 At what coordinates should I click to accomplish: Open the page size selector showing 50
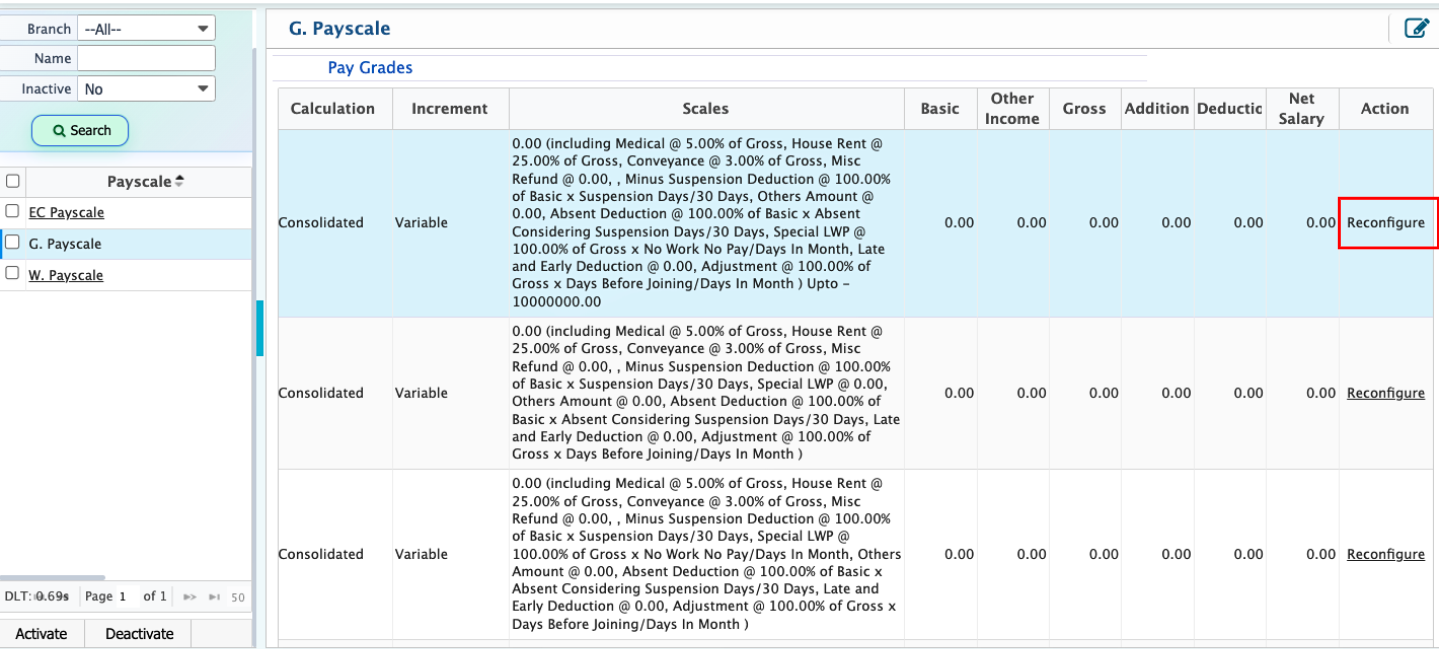click(x=238, y=597)
